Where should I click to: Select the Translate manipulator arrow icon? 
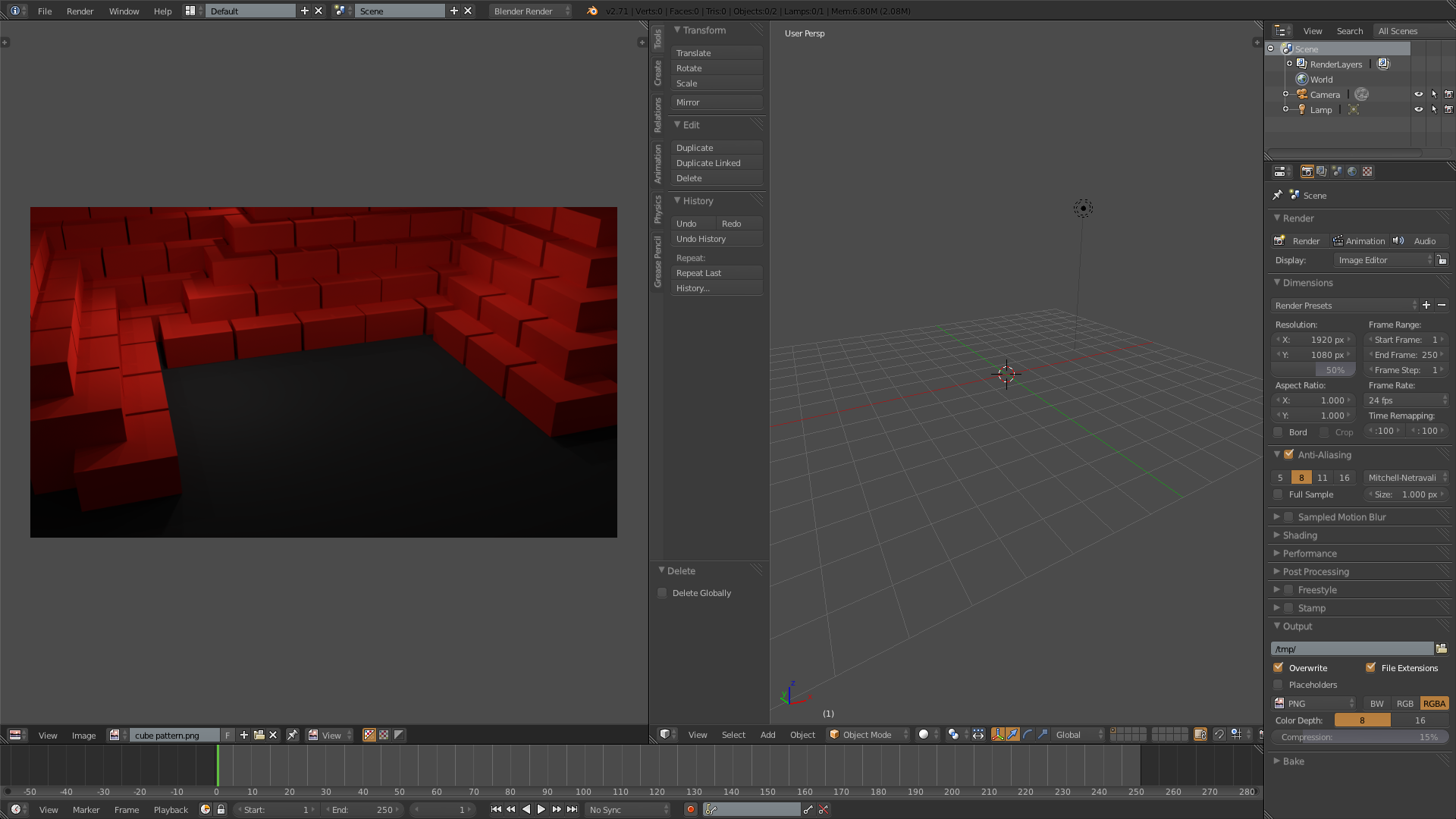(x=1013, y=734)
